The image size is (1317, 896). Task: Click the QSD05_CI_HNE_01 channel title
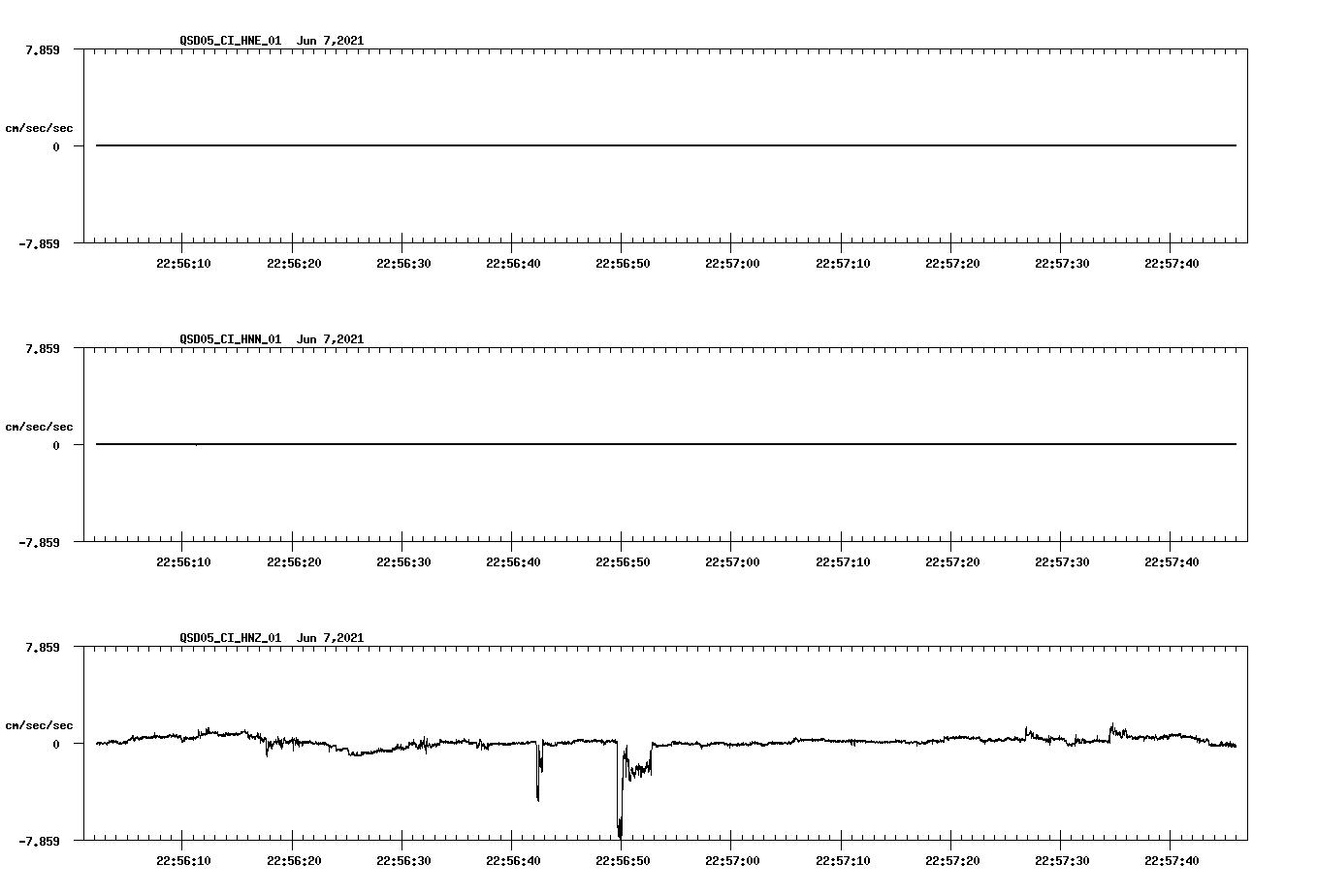pos(231,41)
